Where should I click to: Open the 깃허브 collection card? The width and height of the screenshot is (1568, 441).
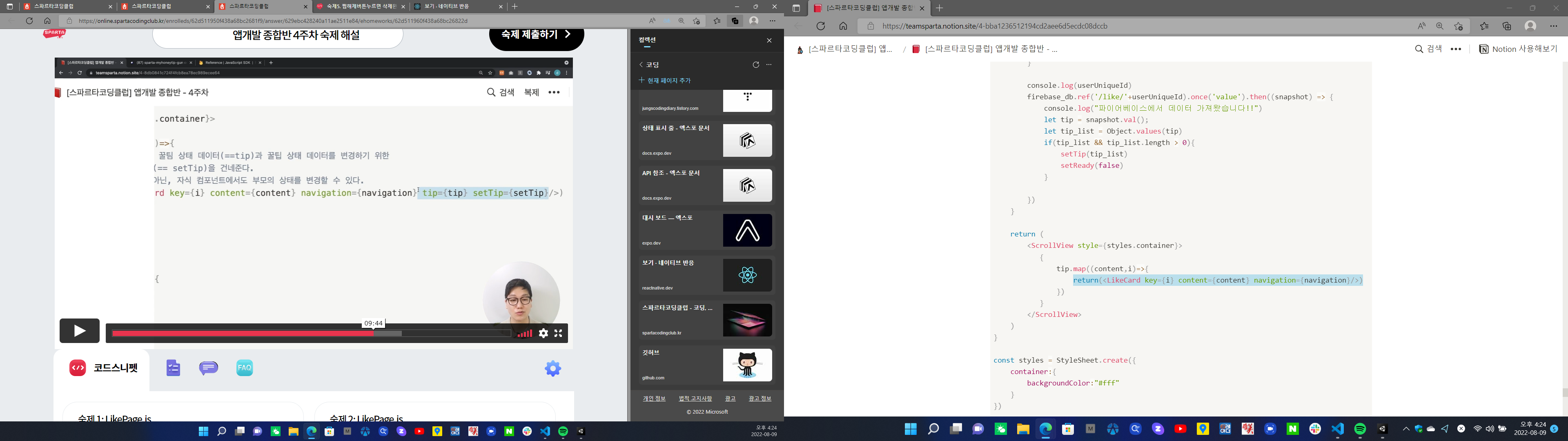coord(707,365)
